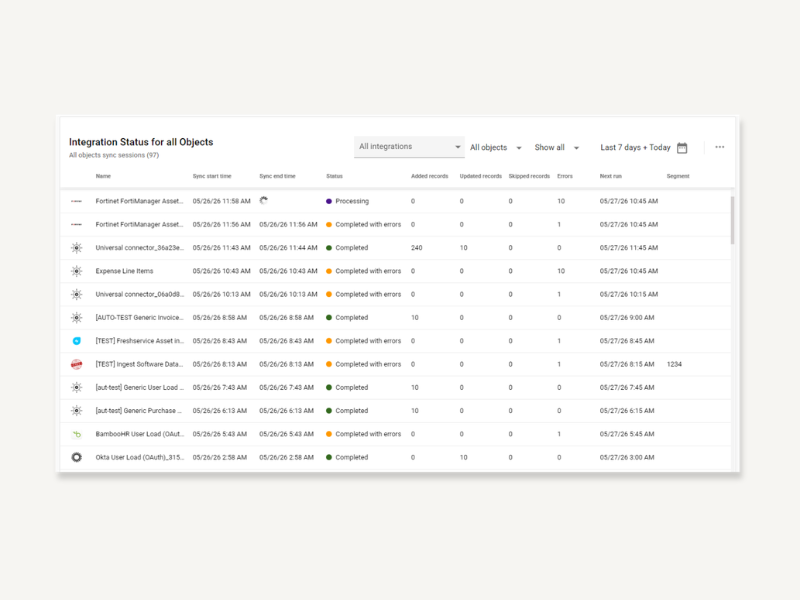Sort by the Errors column header
800x600 pixels.
pos(565,176)
